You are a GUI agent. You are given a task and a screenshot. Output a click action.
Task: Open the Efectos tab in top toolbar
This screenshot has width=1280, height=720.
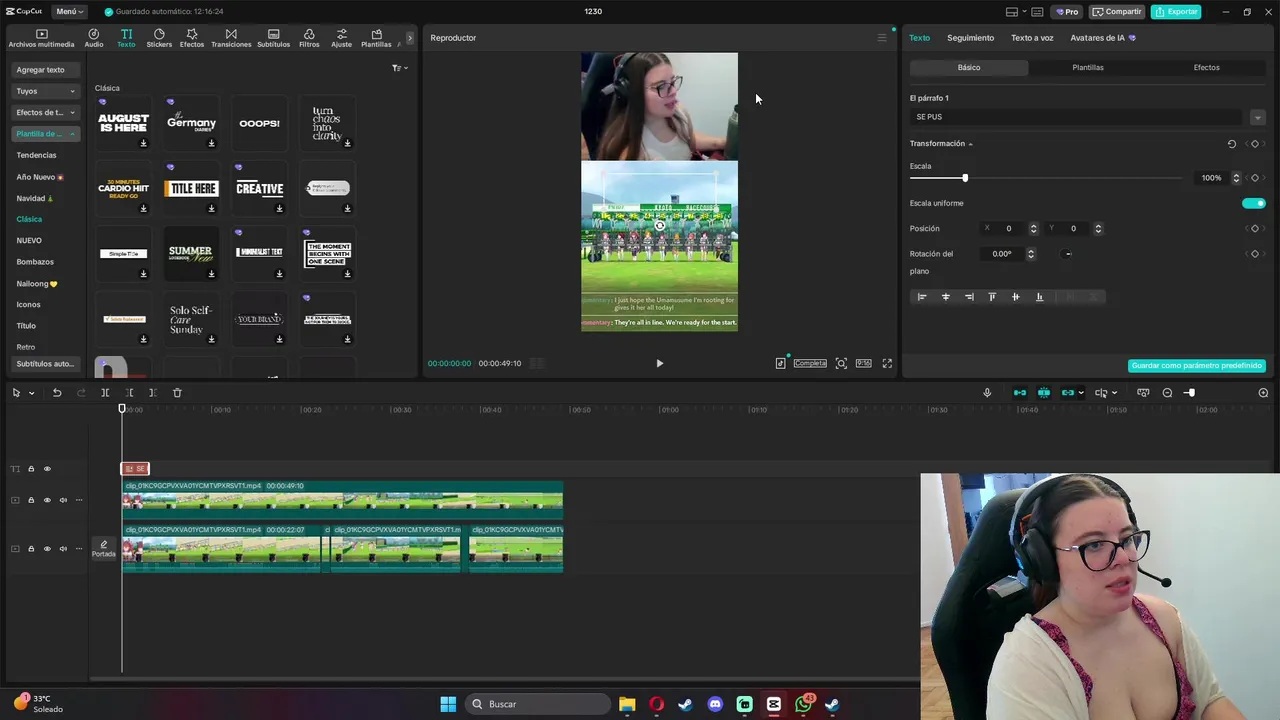click(191, 38)
